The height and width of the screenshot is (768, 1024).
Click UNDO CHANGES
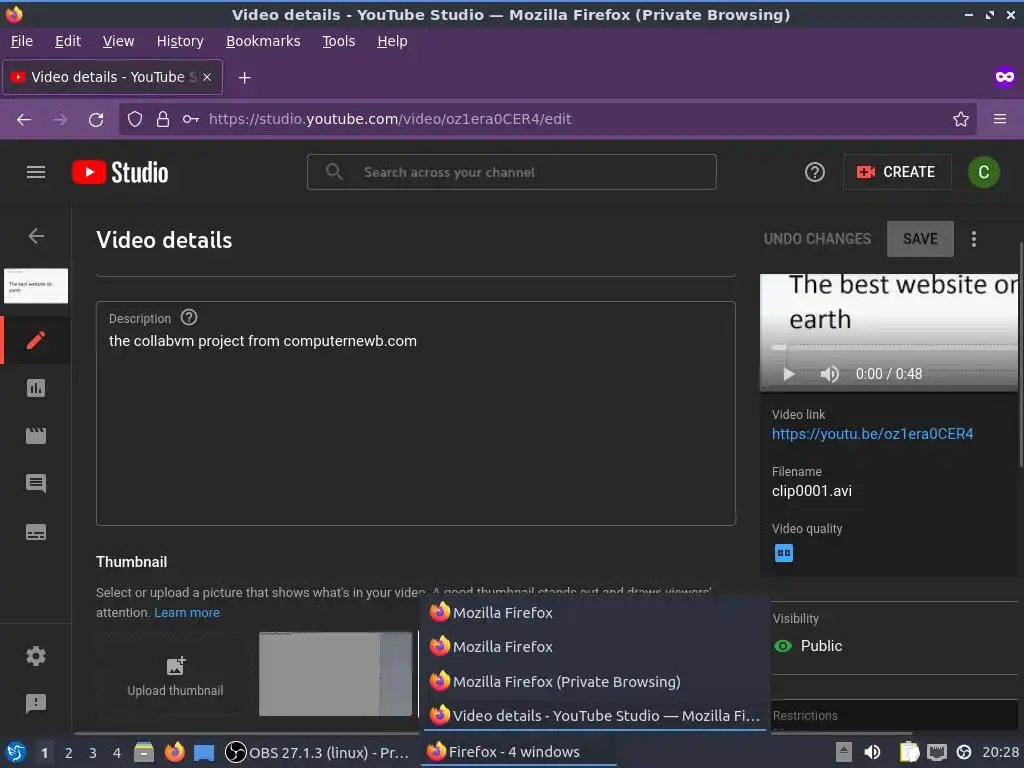817,239
